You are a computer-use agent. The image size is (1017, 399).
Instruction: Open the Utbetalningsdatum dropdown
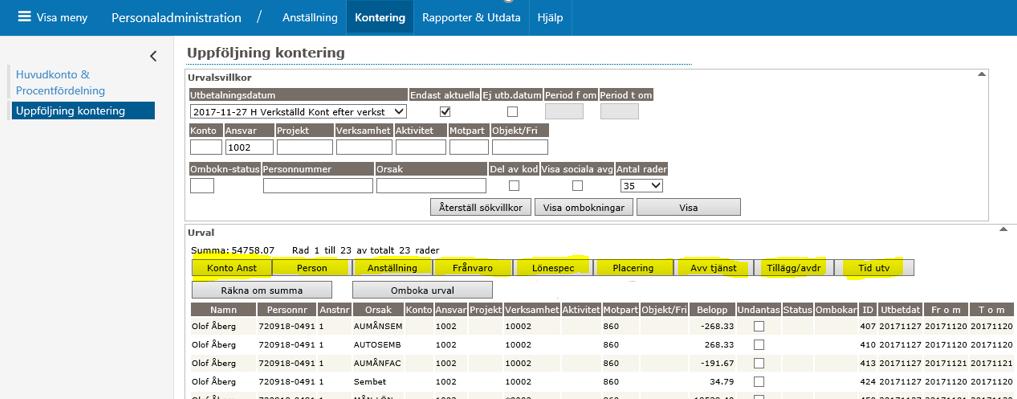point(298,112)
